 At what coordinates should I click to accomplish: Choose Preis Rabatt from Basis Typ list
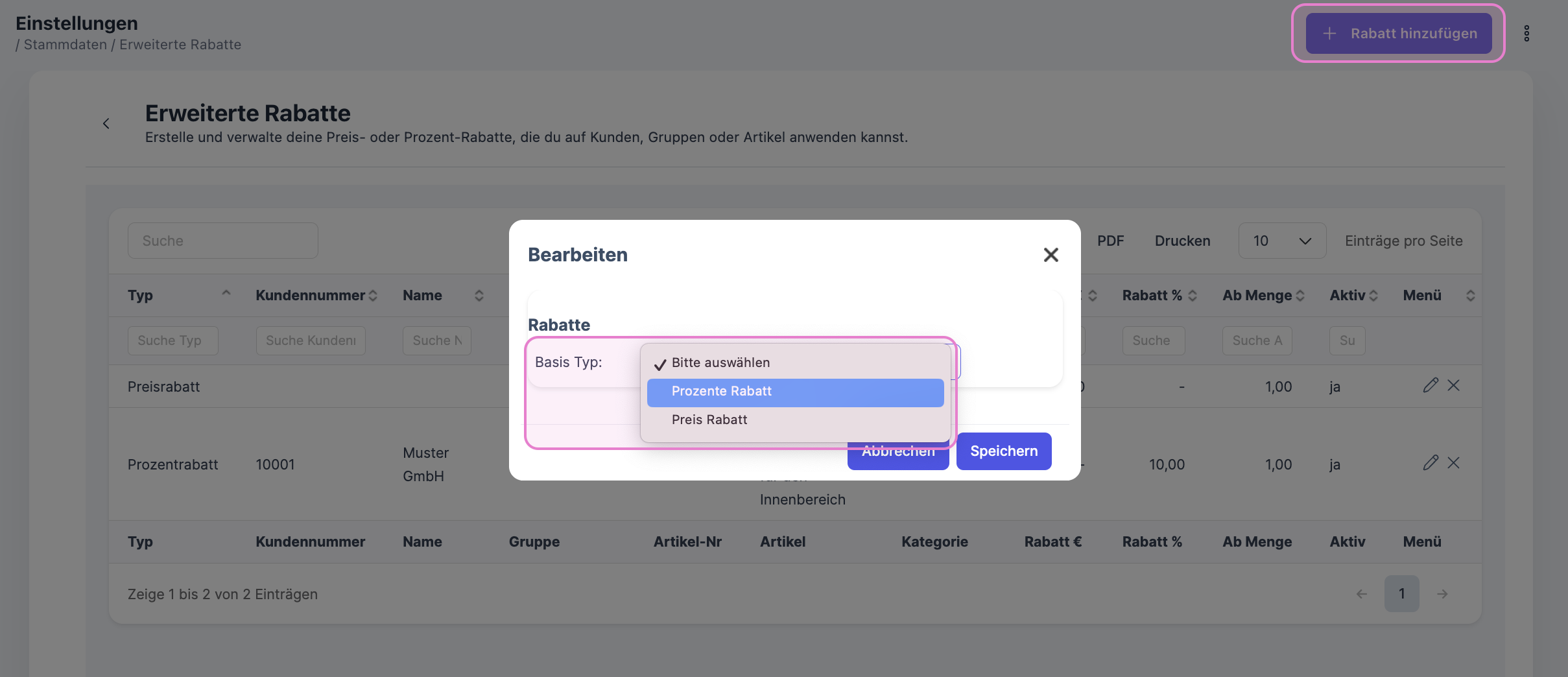pos(709,420)
